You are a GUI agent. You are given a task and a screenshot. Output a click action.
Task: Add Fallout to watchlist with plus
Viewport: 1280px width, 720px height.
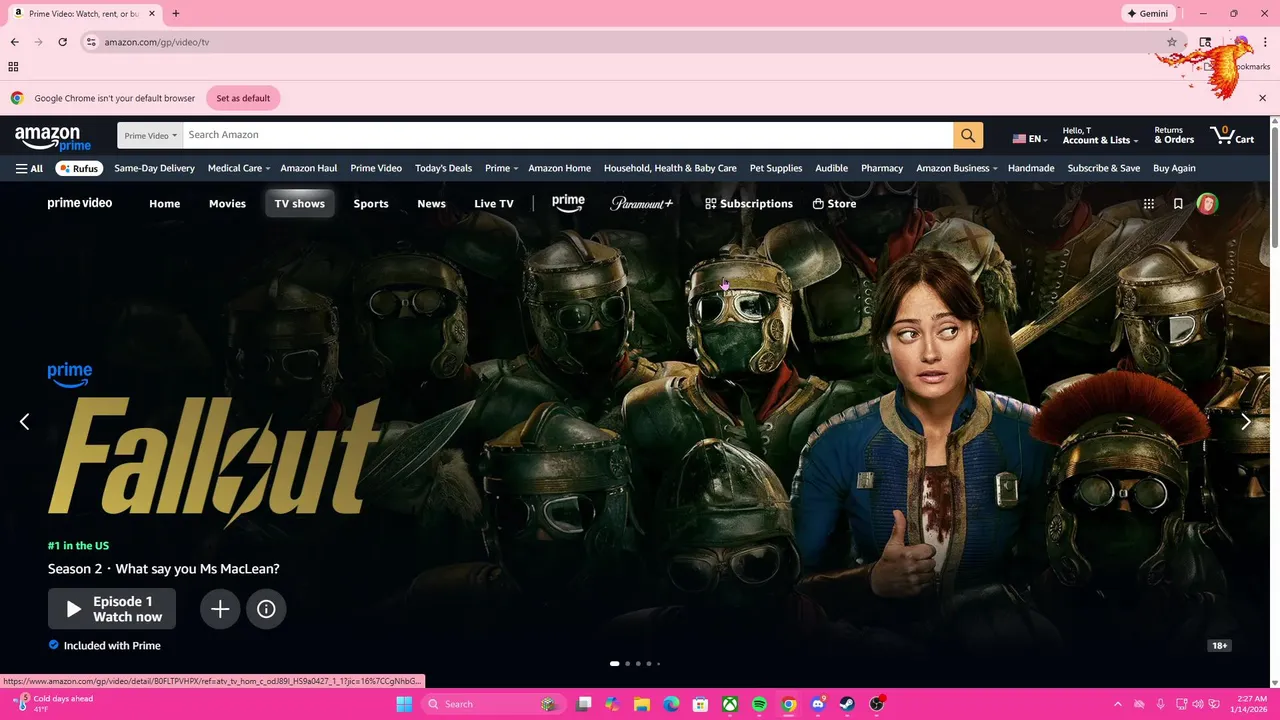220,609
